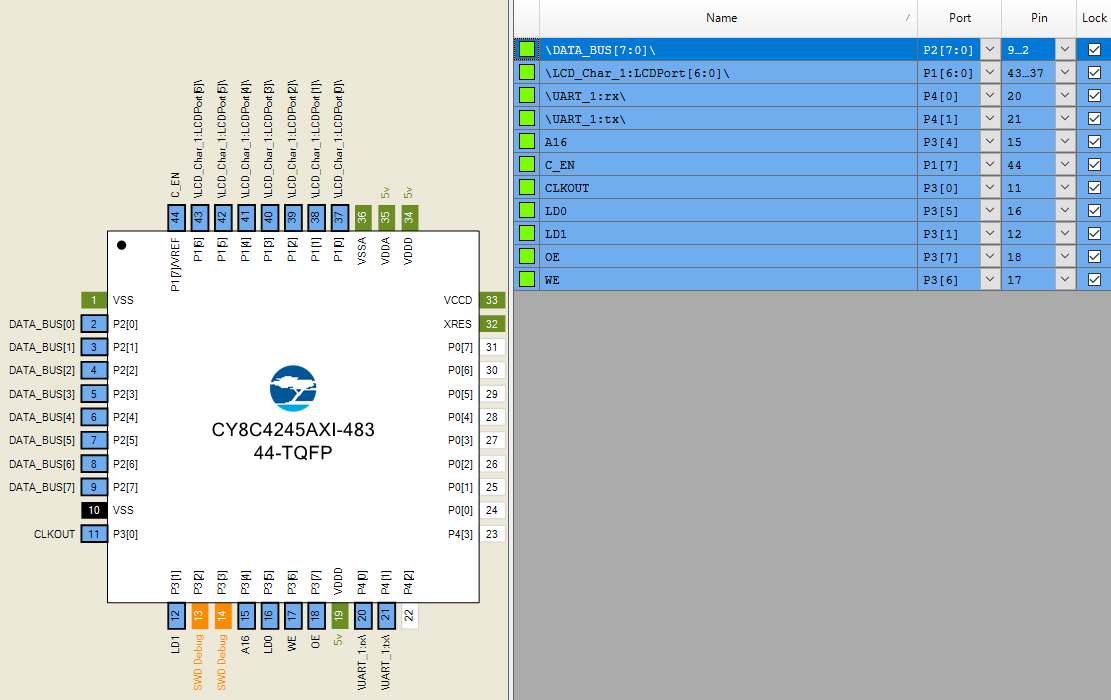Image resolution: width=1111 pixels, height=700 pixels.
Task: Click the green pin icon for \DATA_BUS[7:0]\
Action: [x=526, y=50]
